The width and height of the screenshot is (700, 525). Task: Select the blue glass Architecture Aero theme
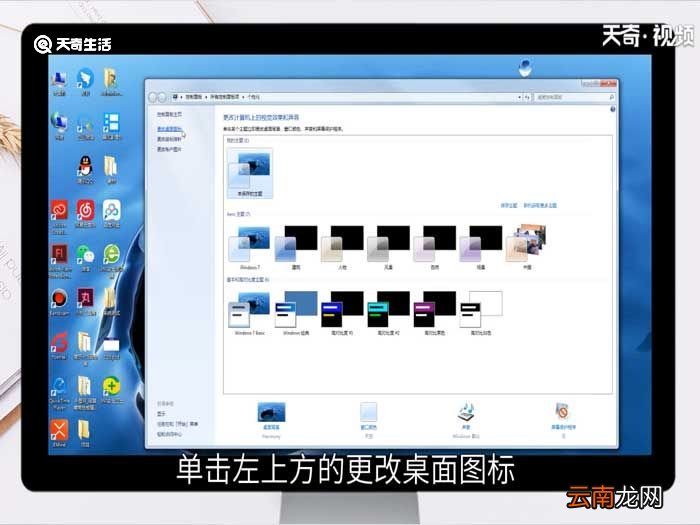(296, 247)
